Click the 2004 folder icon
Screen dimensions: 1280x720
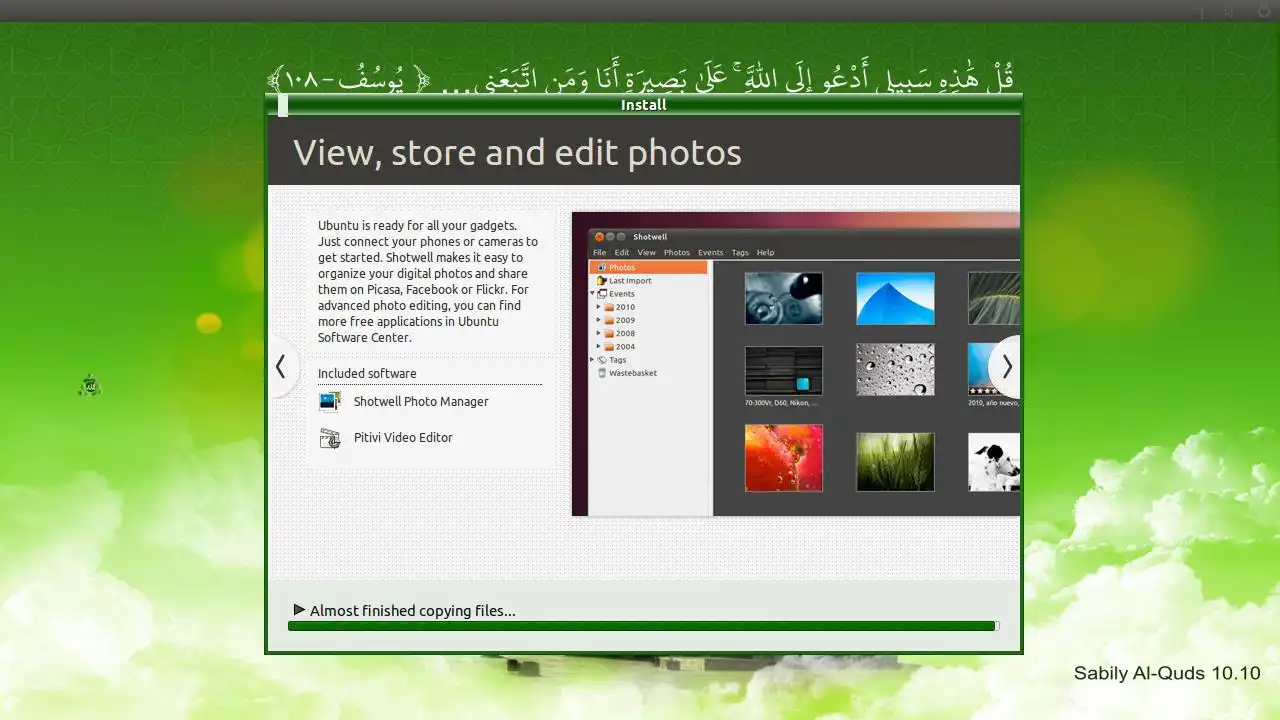coord(609,347)
